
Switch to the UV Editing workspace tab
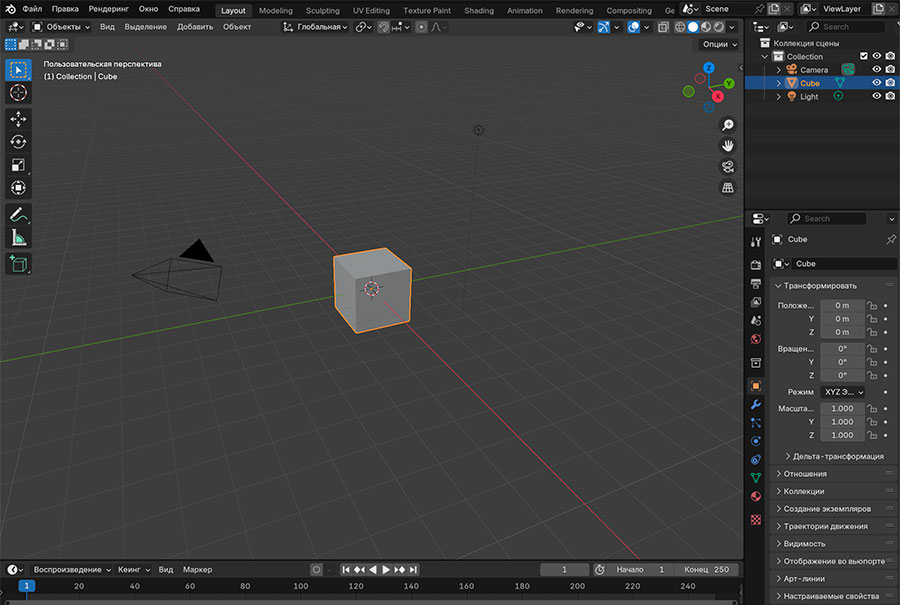tap(371, 10)
